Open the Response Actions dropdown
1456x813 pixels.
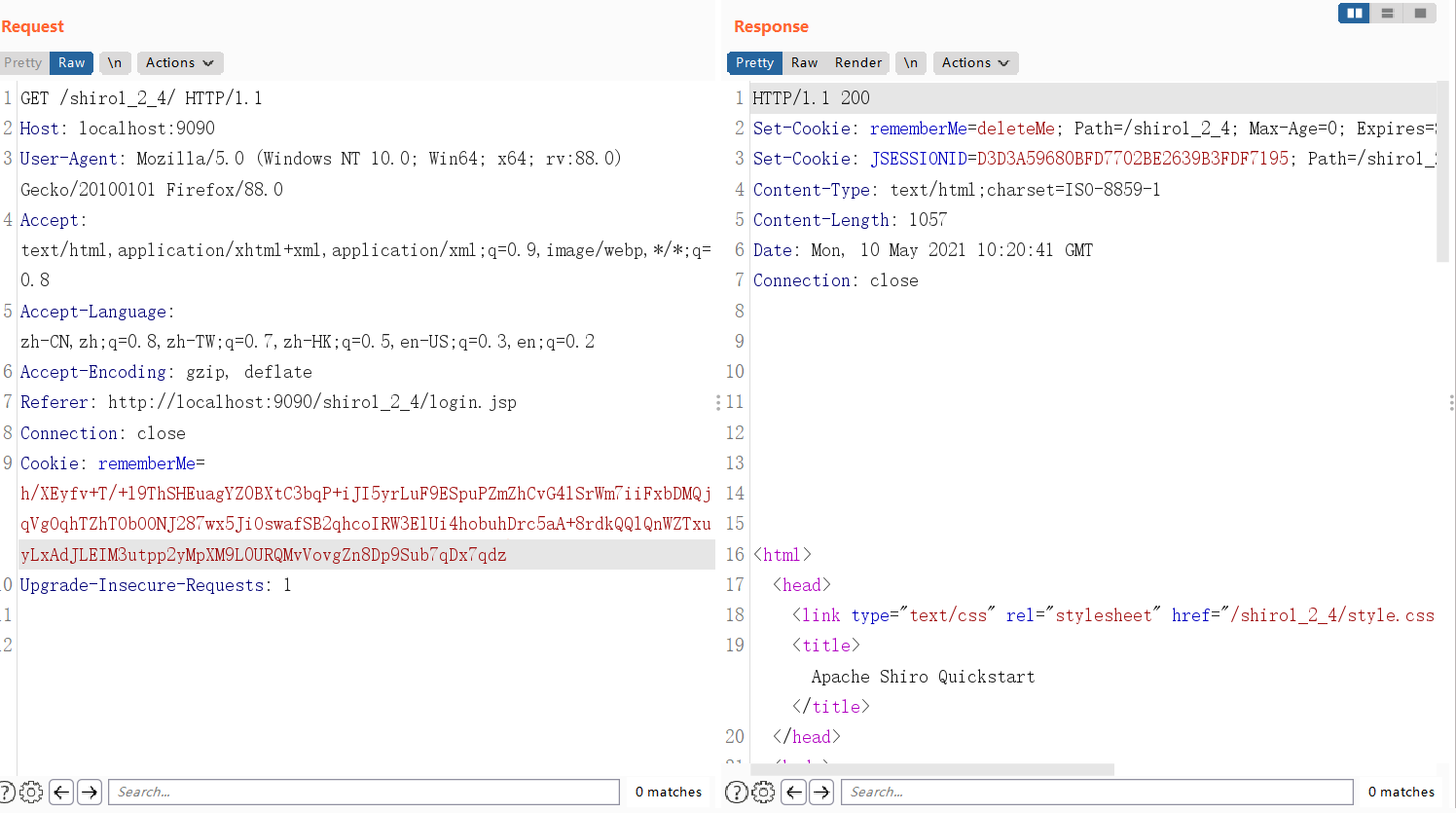click(976, 62)
